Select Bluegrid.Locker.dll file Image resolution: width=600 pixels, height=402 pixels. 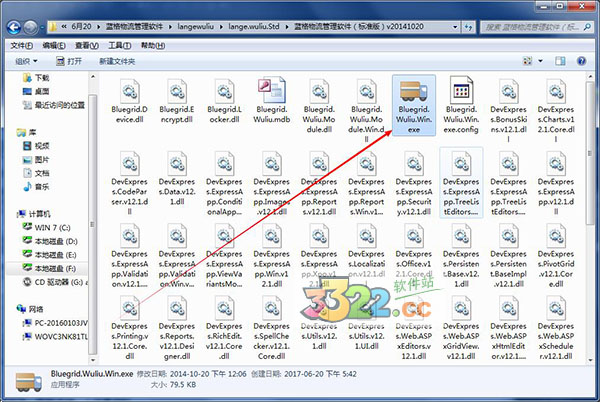[x=224, y=101]
